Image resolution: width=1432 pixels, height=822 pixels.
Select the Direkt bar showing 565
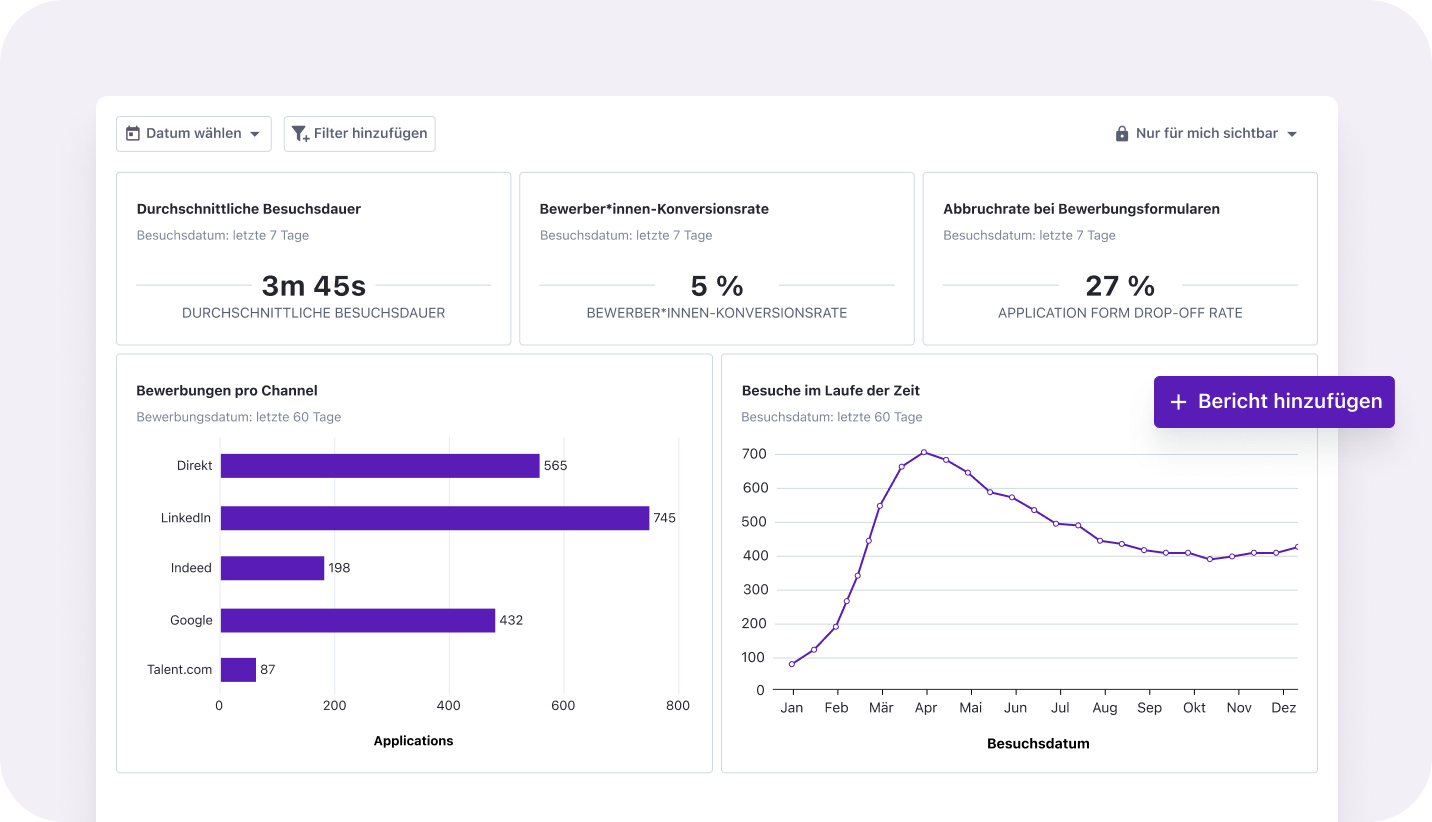379,466
